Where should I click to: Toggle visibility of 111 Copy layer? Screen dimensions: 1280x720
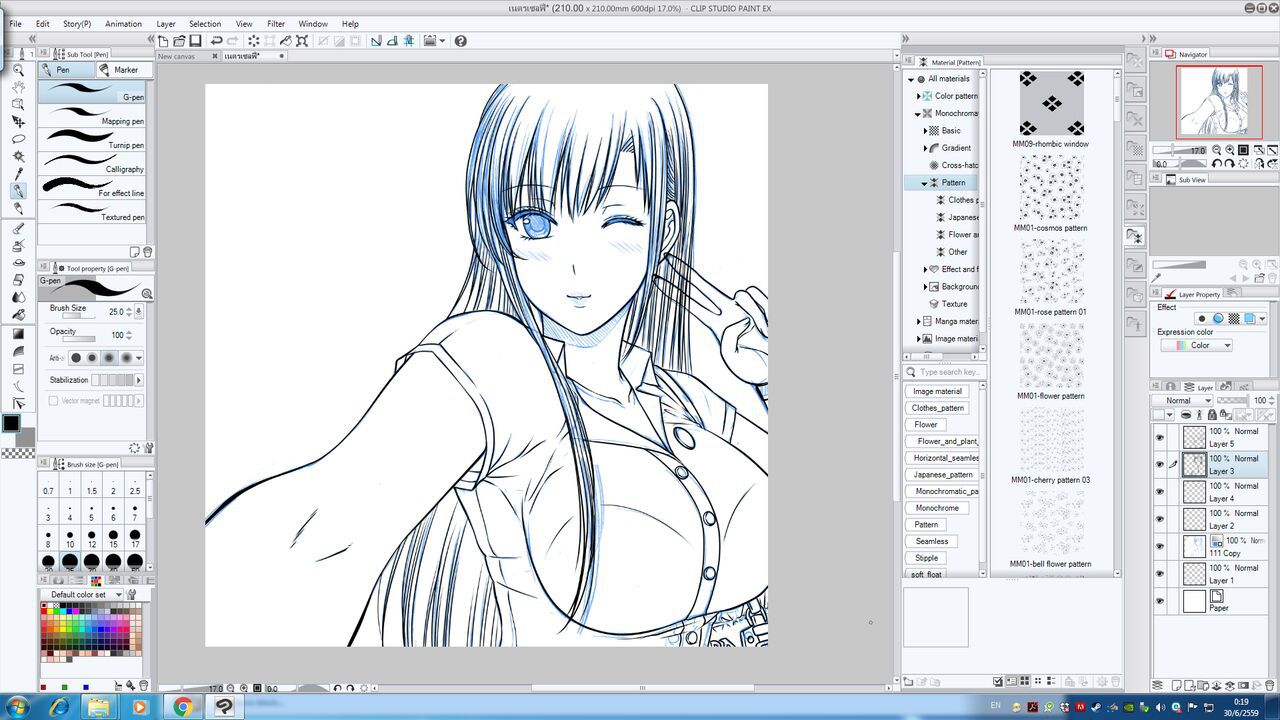point(1160,546)
